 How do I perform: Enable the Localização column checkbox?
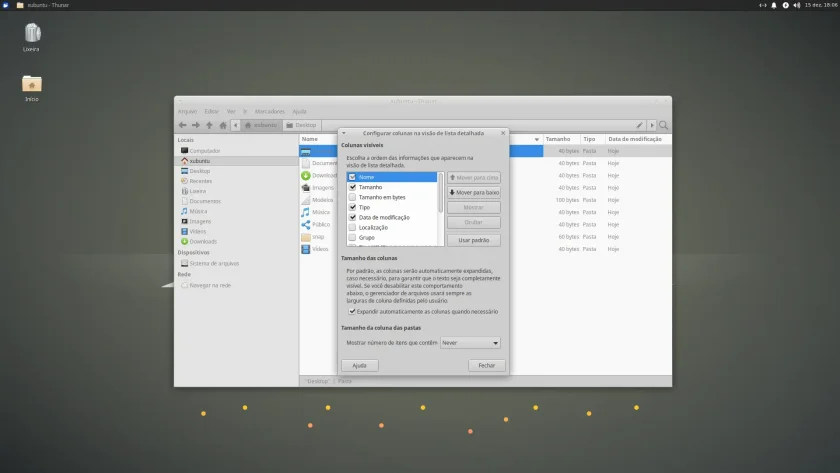(x=352, y=228)
